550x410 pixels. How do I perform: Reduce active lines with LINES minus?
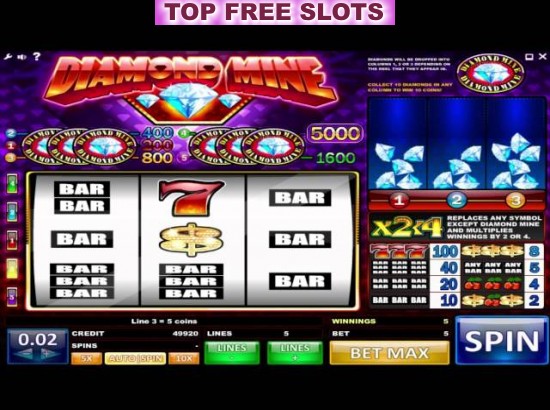[232, 353]
